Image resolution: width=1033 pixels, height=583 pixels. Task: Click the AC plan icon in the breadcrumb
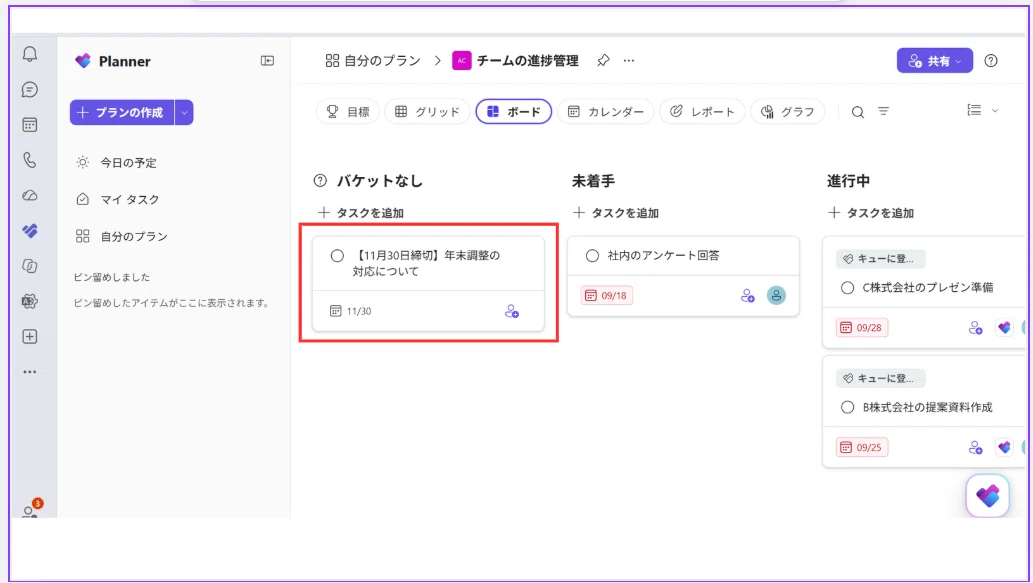pyautogui.click(x=462, y=61)
